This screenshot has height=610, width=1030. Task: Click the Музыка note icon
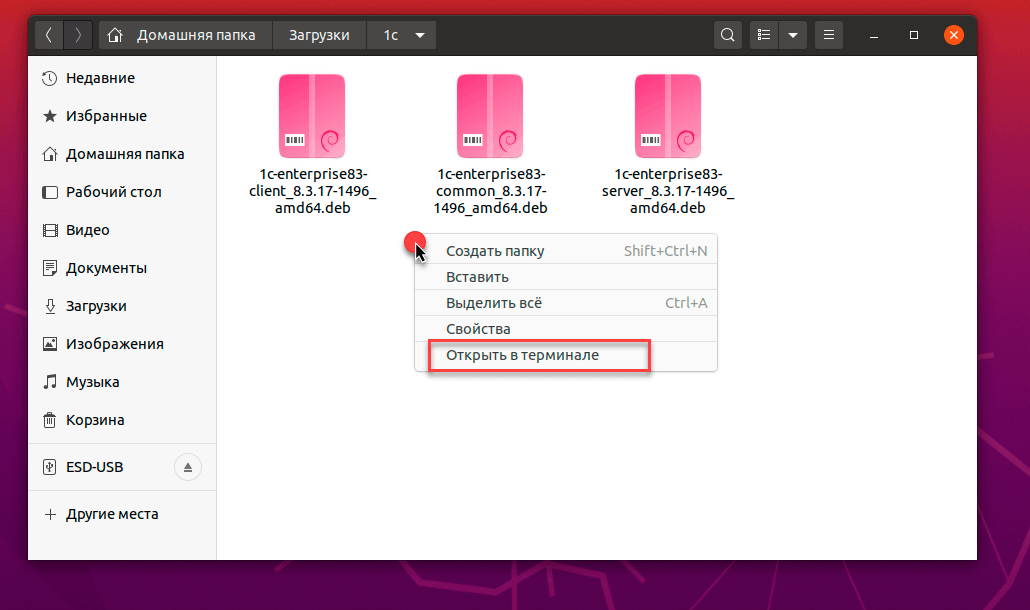[49, 382]
